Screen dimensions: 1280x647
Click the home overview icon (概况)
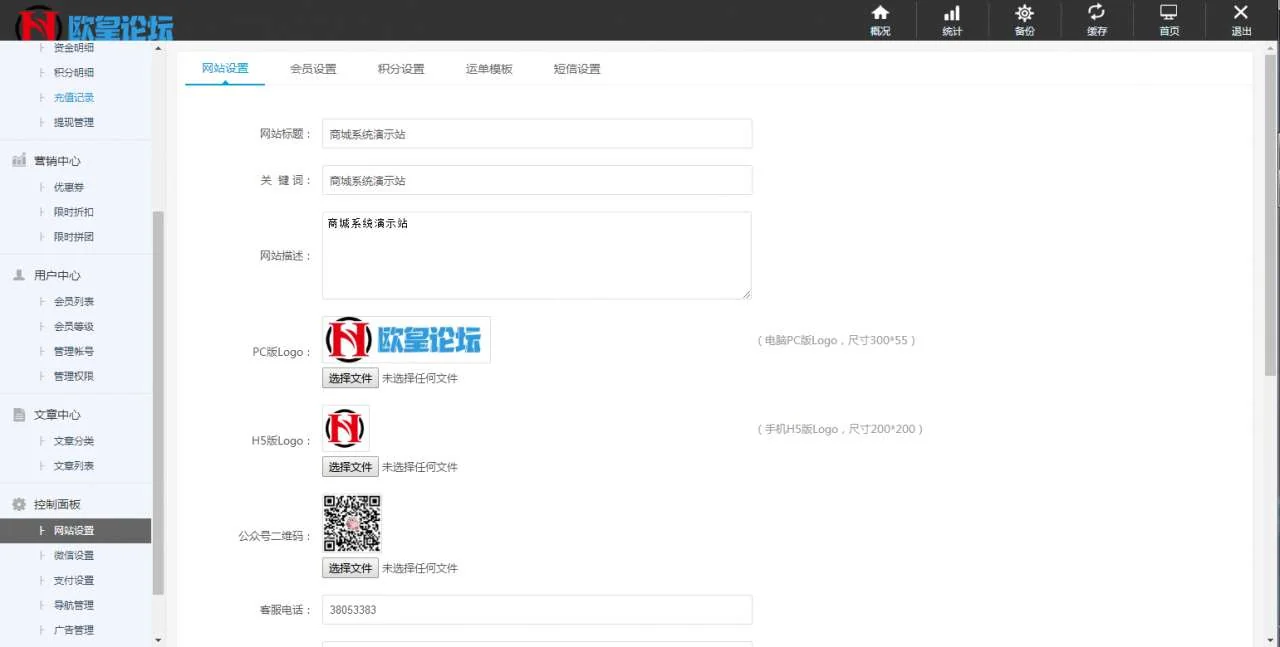pyautogui.click(x=880, y=14)
